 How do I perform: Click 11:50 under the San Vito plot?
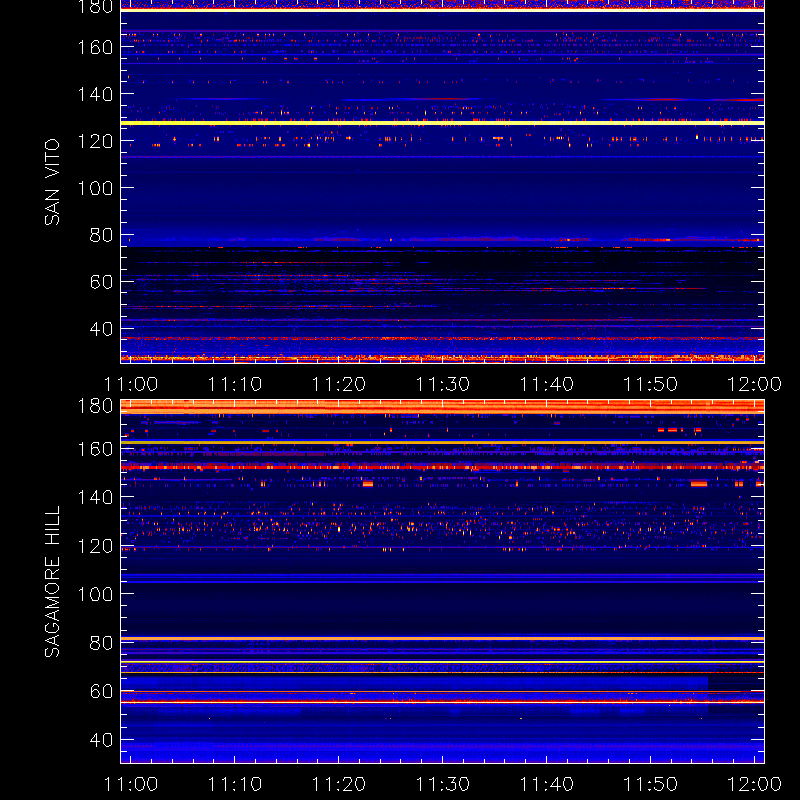coord(651,384)
